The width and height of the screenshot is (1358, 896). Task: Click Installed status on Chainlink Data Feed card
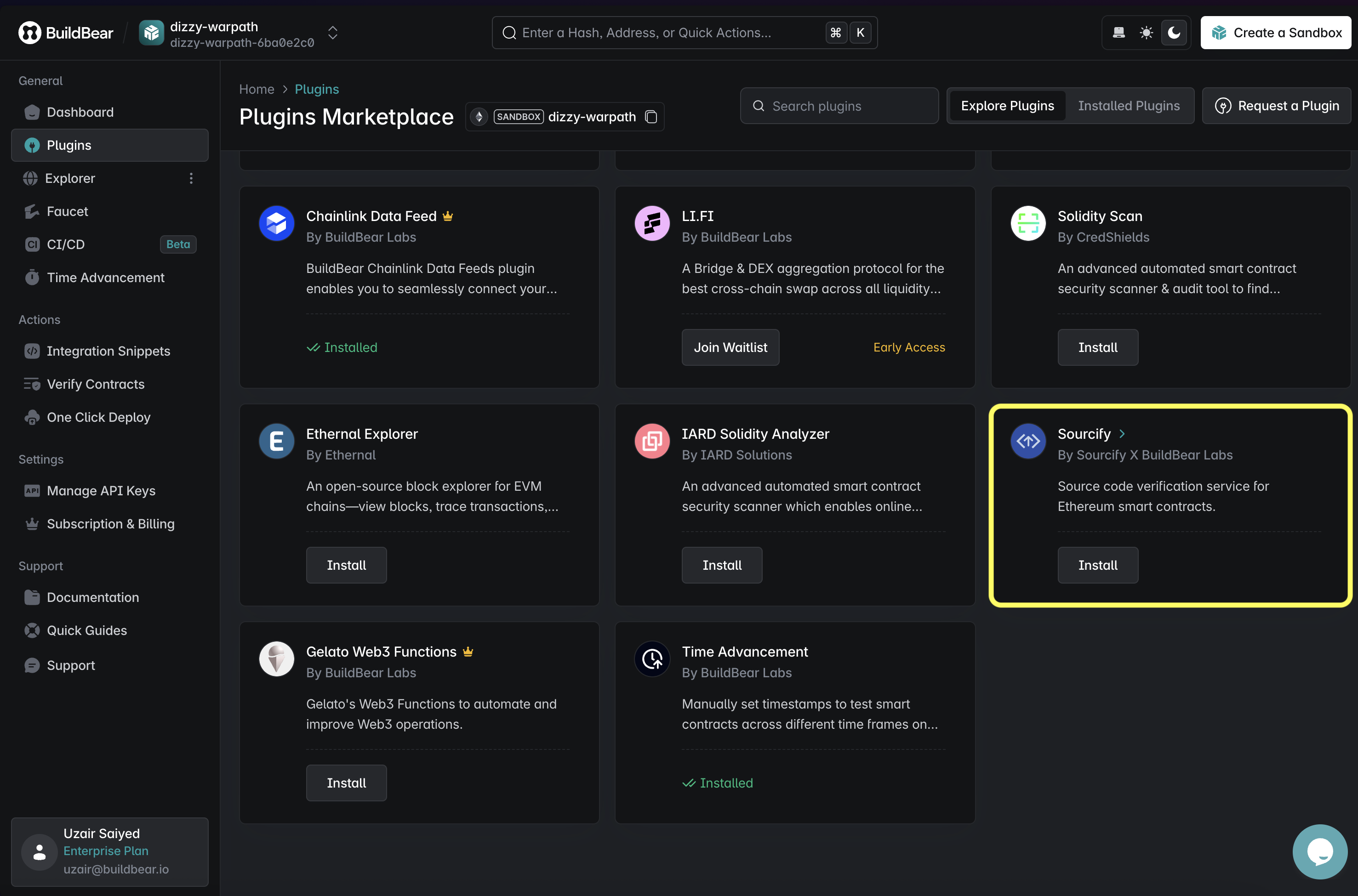[342, 347]
